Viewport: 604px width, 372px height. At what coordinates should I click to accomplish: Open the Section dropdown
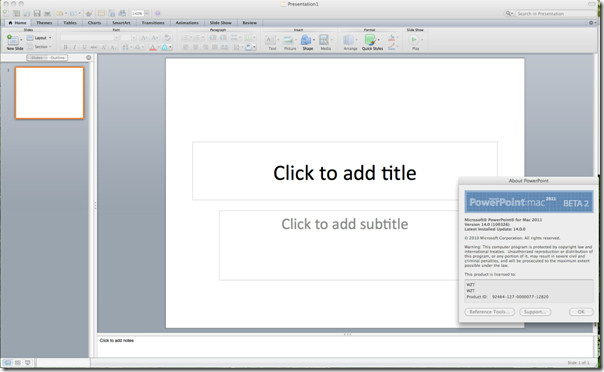(x=39, y=47)
